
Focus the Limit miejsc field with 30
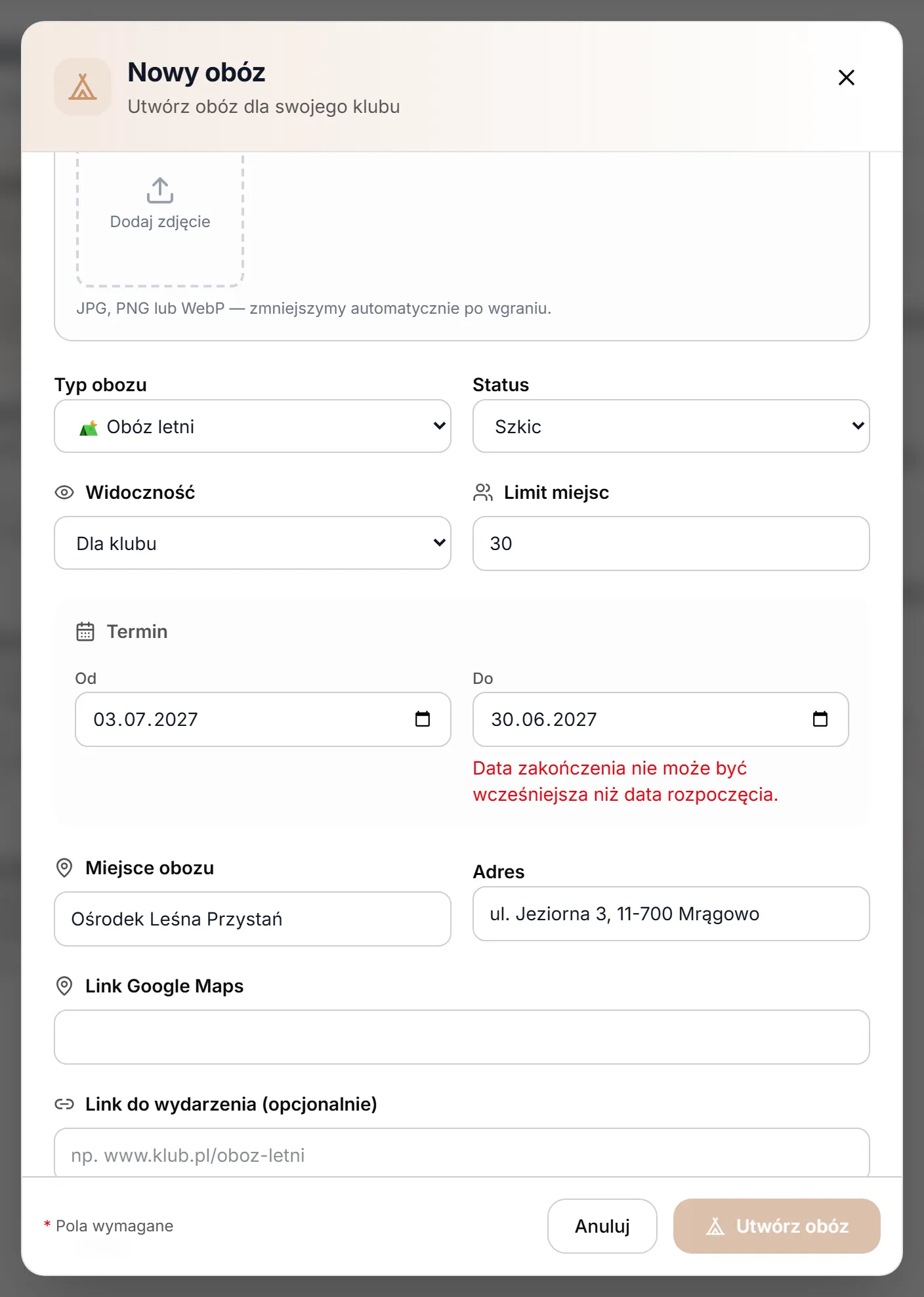(671, 543)
